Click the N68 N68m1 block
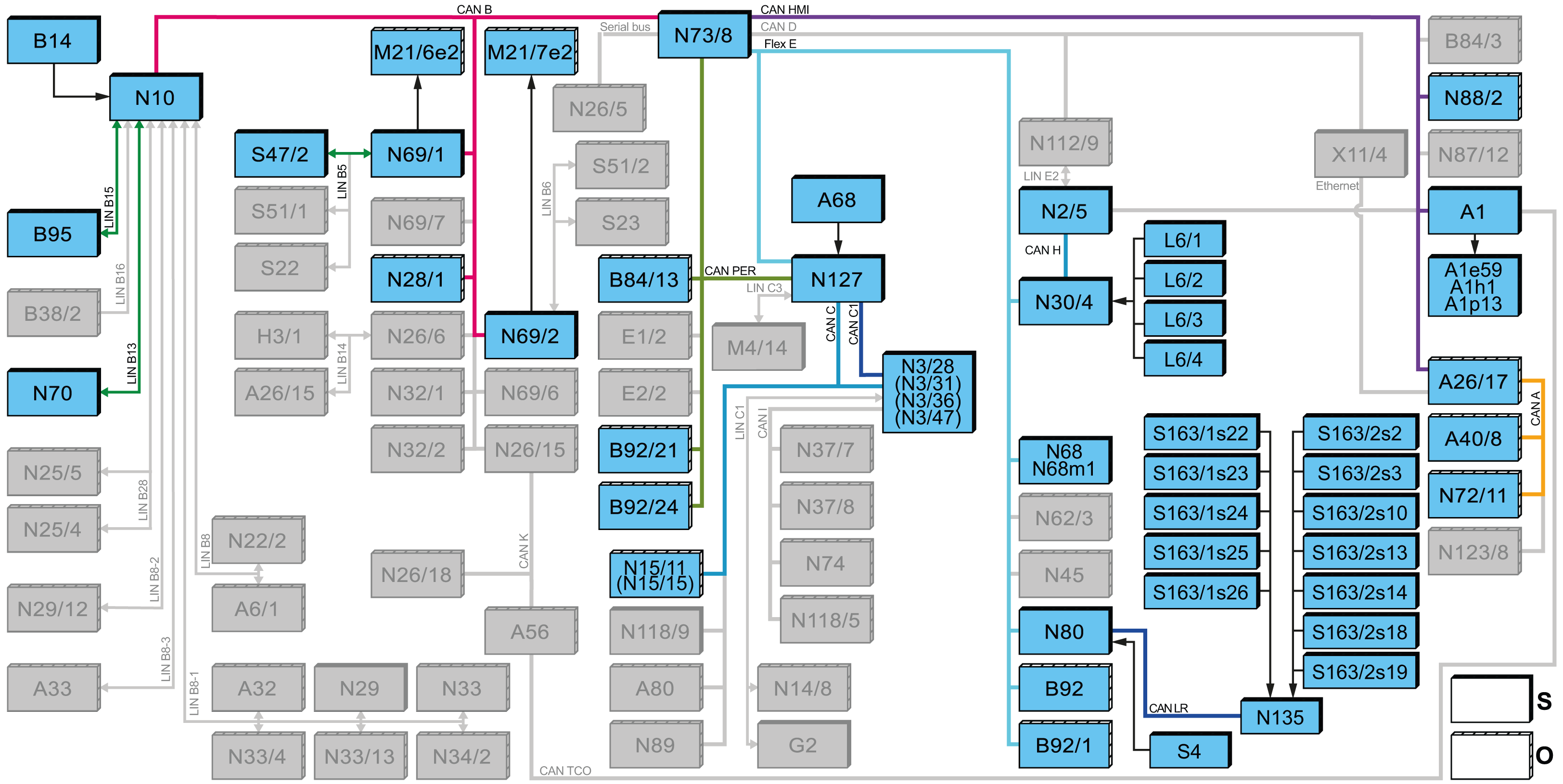 (1065, 460)
